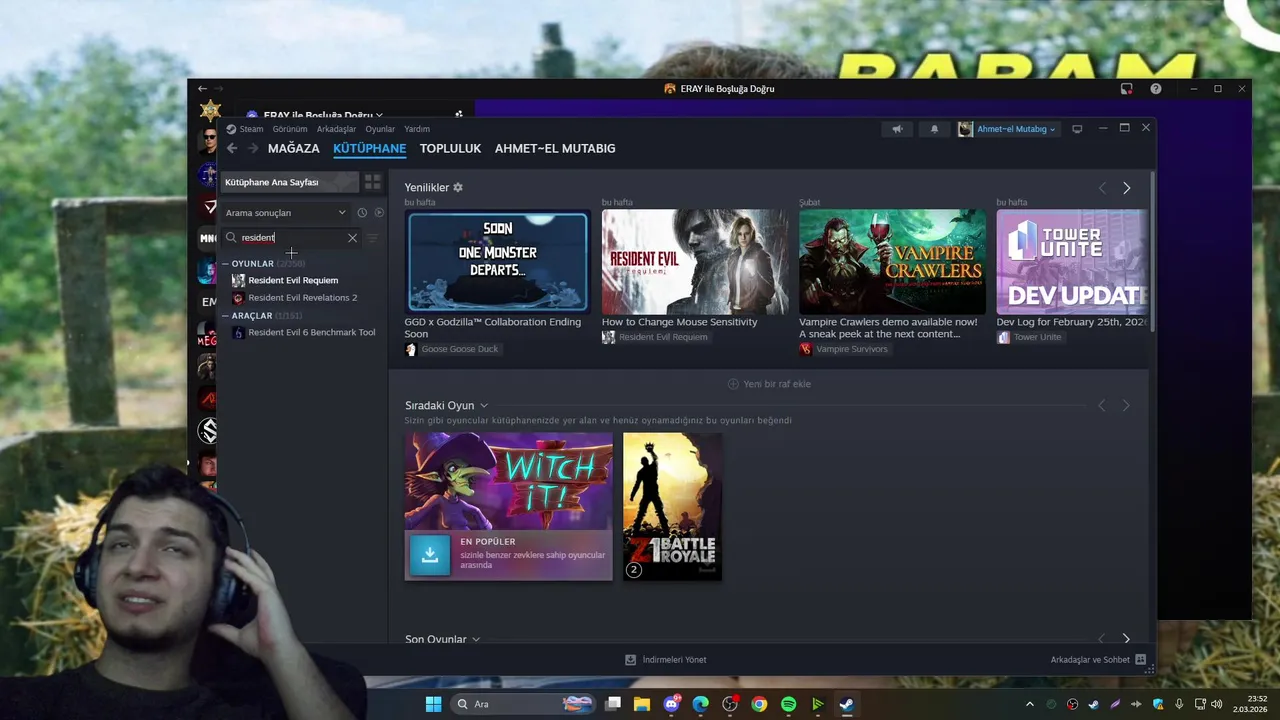Open Discord from the taskbar
This screenshot has width=1280, height=720.
click(x=672, y=704)
